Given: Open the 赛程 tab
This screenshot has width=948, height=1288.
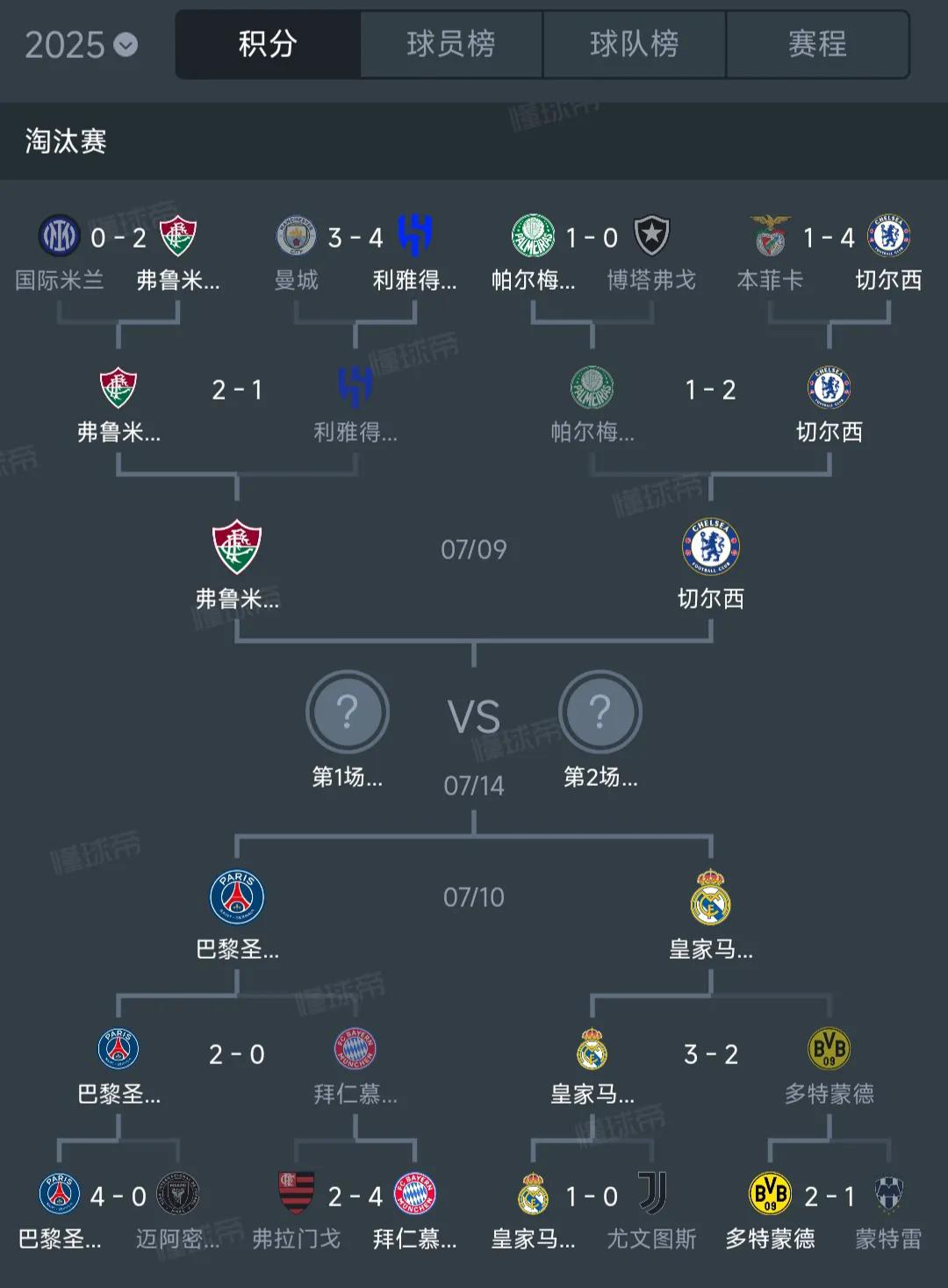Looking at the screenshot, I should click(817, 44).
